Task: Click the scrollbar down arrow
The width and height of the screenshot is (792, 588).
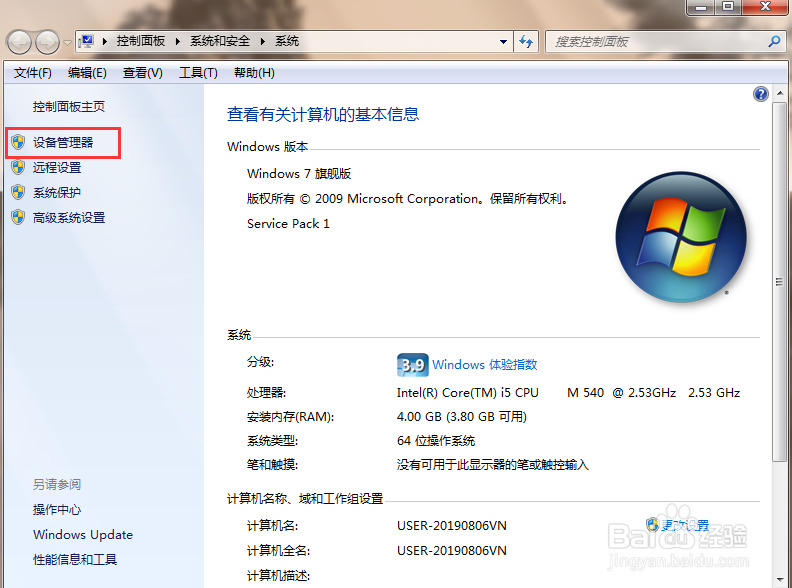Action: tap(780, 579)
